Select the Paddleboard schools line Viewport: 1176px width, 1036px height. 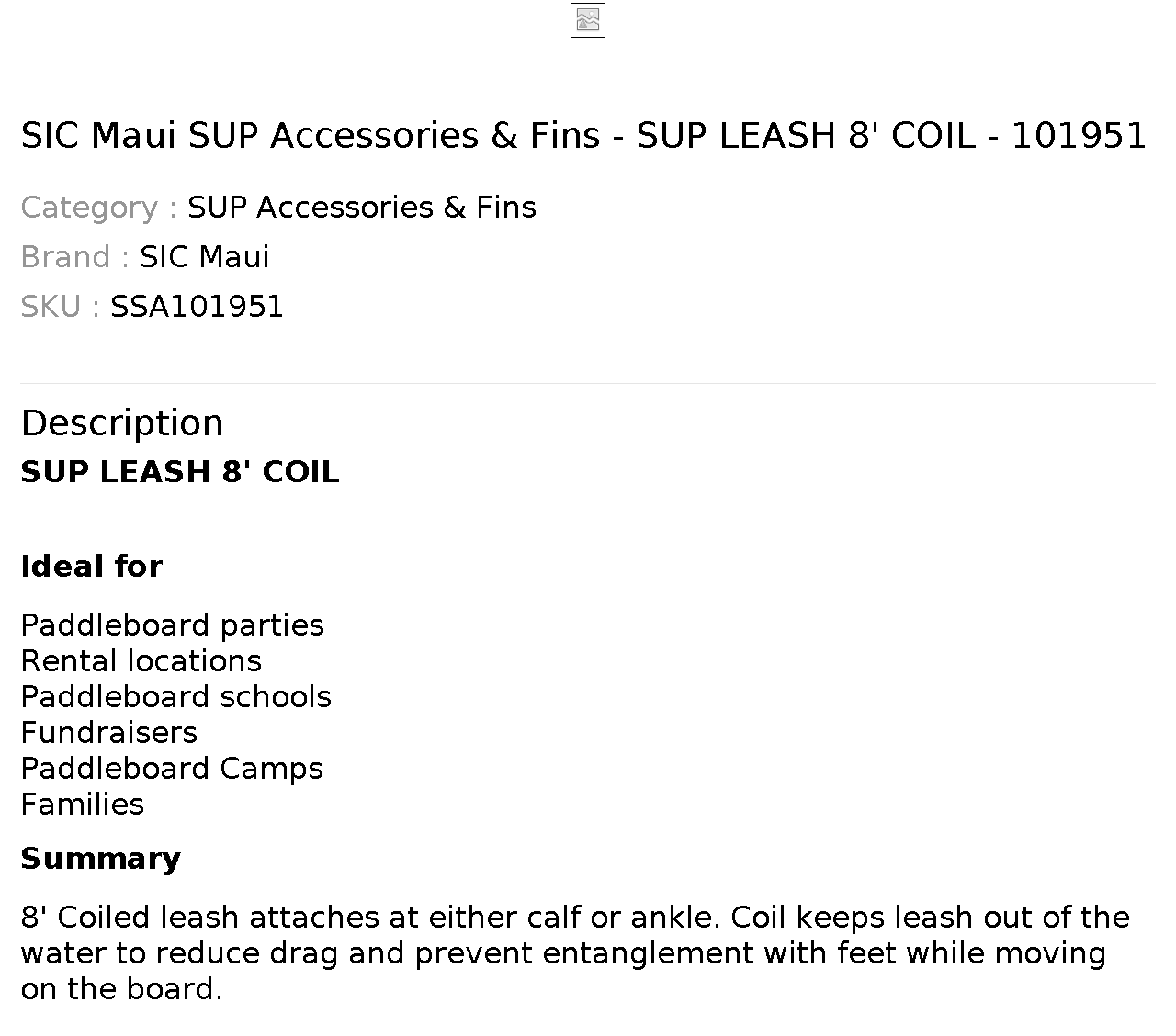[176, 697]
